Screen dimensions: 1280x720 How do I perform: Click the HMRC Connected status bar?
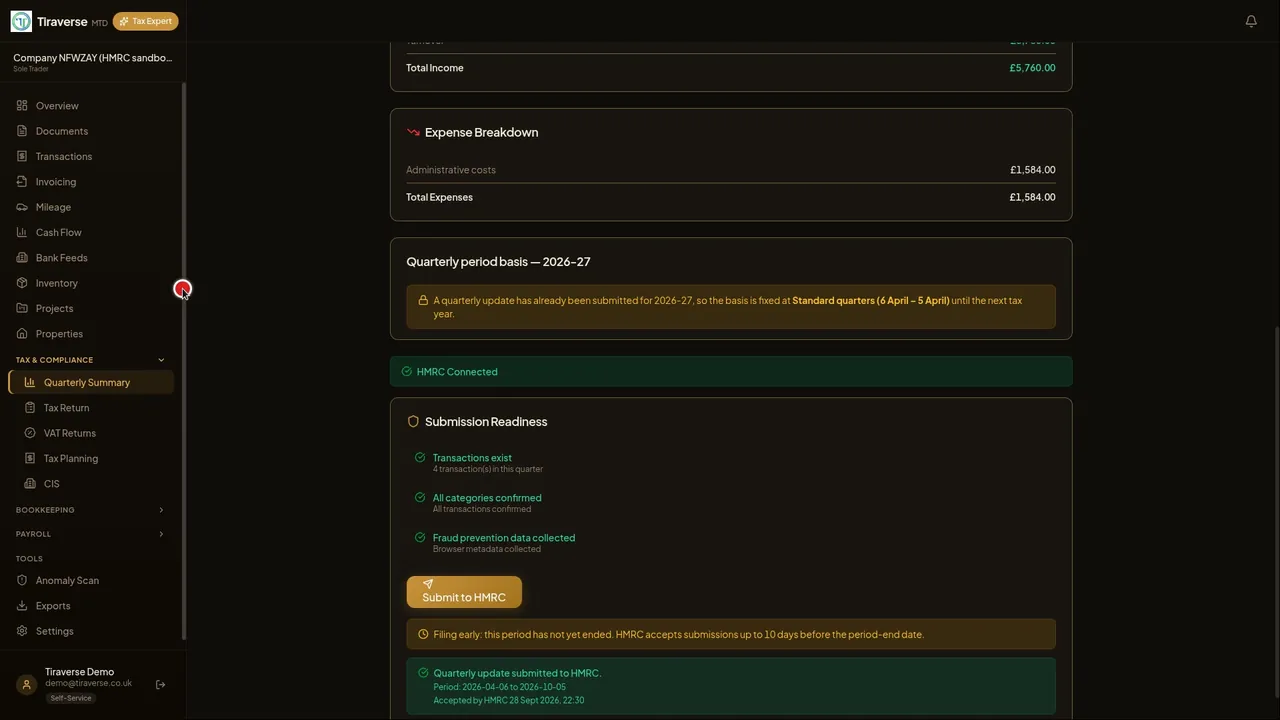click(731, 372)
